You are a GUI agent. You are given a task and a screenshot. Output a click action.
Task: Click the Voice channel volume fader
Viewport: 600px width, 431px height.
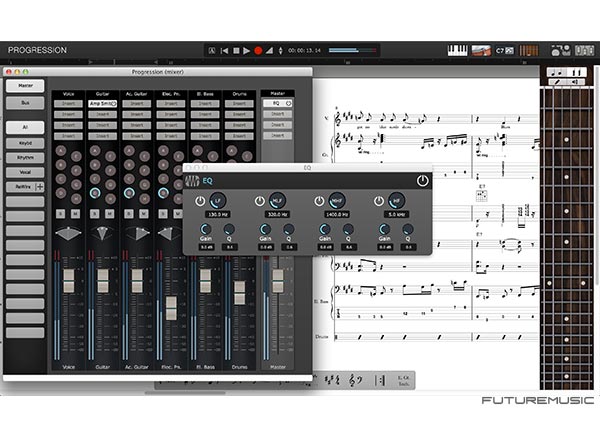click(68, 281)
